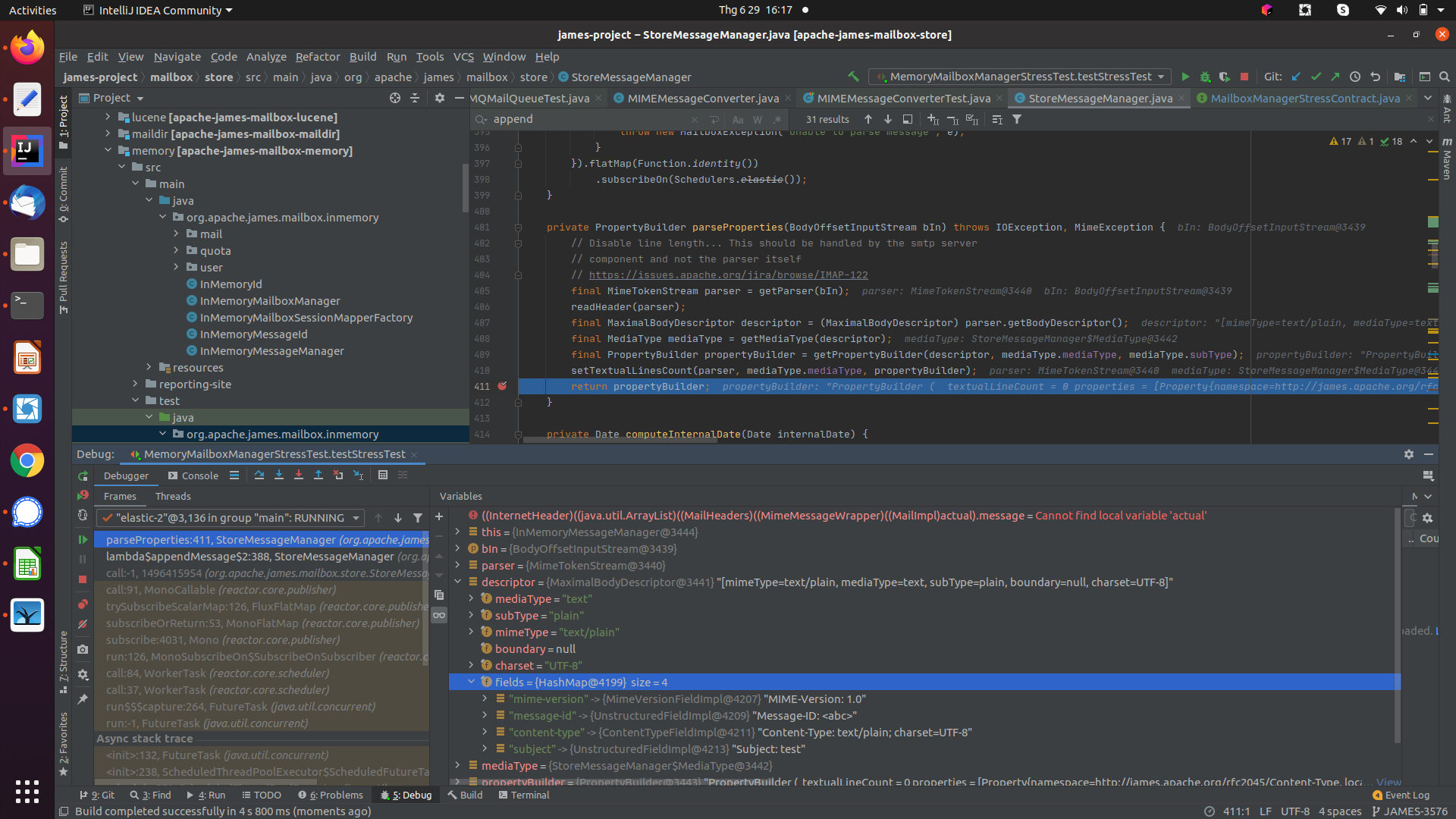
Task: Run with Coverage icon in main toolbar
Action: click(1224, 77)
